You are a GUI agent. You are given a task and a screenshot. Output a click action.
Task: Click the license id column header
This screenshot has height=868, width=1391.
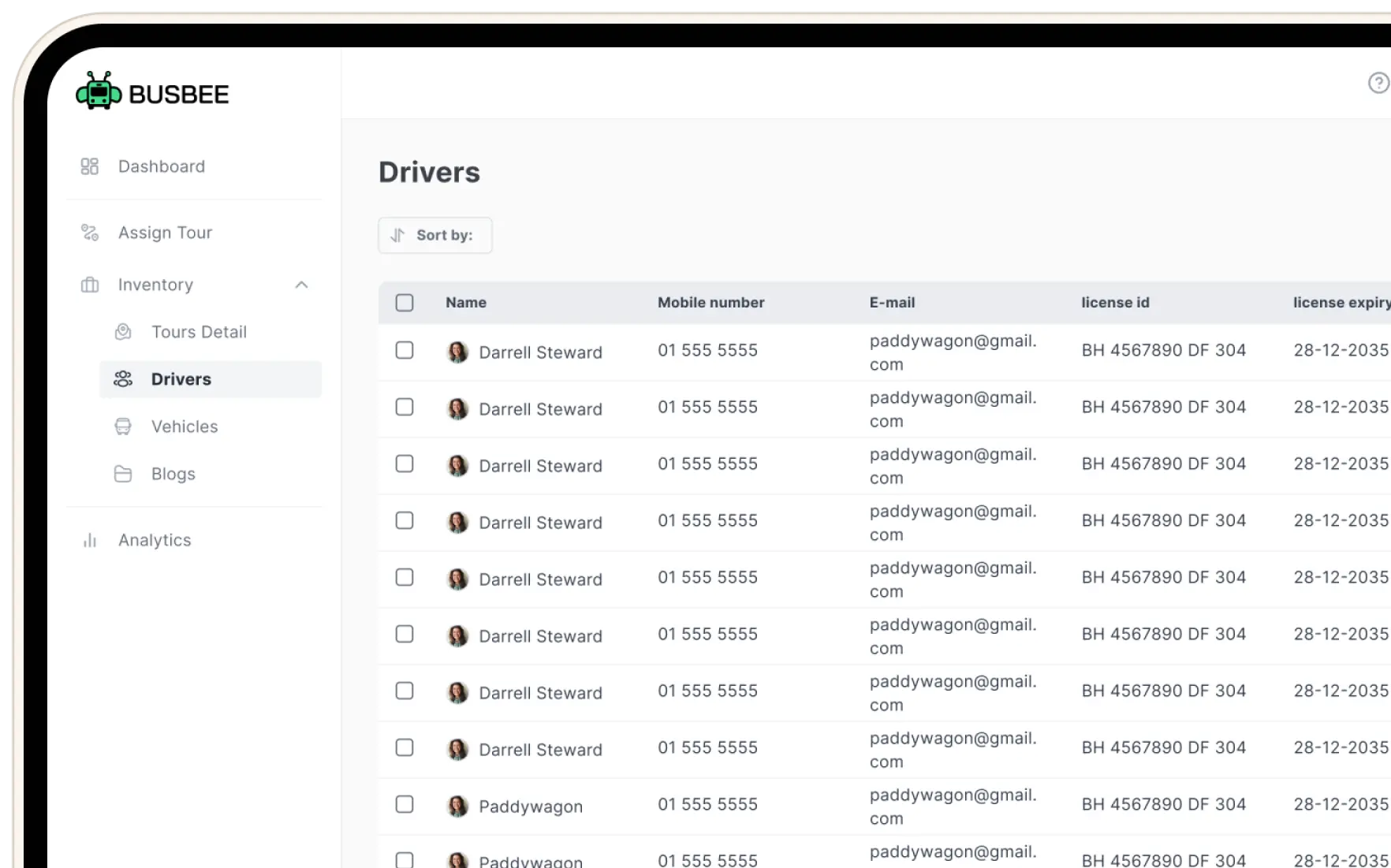point(1115,303)
